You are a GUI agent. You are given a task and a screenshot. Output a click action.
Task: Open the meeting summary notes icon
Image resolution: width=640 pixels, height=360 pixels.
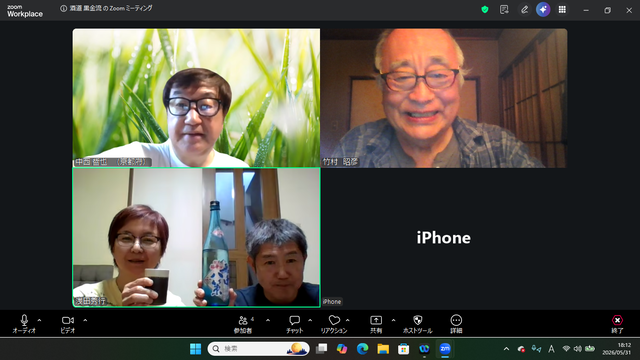[504, 9]
